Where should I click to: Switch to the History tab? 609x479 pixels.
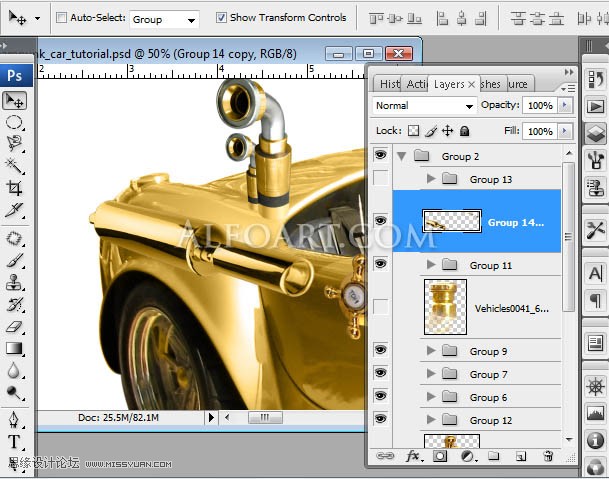[x=389, y=84]
